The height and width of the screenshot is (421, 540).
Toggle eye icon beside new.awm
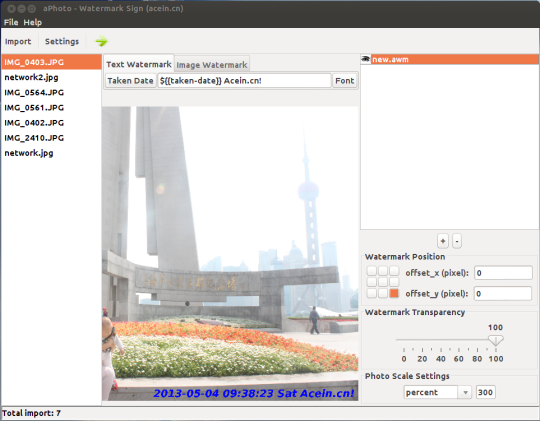[365, 59]
